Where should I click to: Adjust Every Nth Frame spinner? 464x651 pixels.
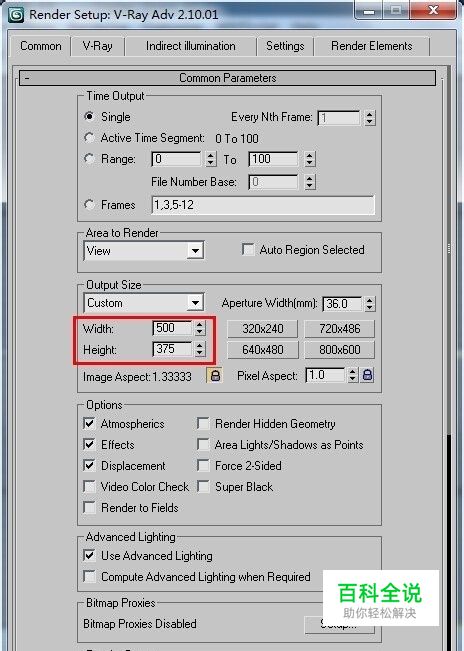pos(369,118)
